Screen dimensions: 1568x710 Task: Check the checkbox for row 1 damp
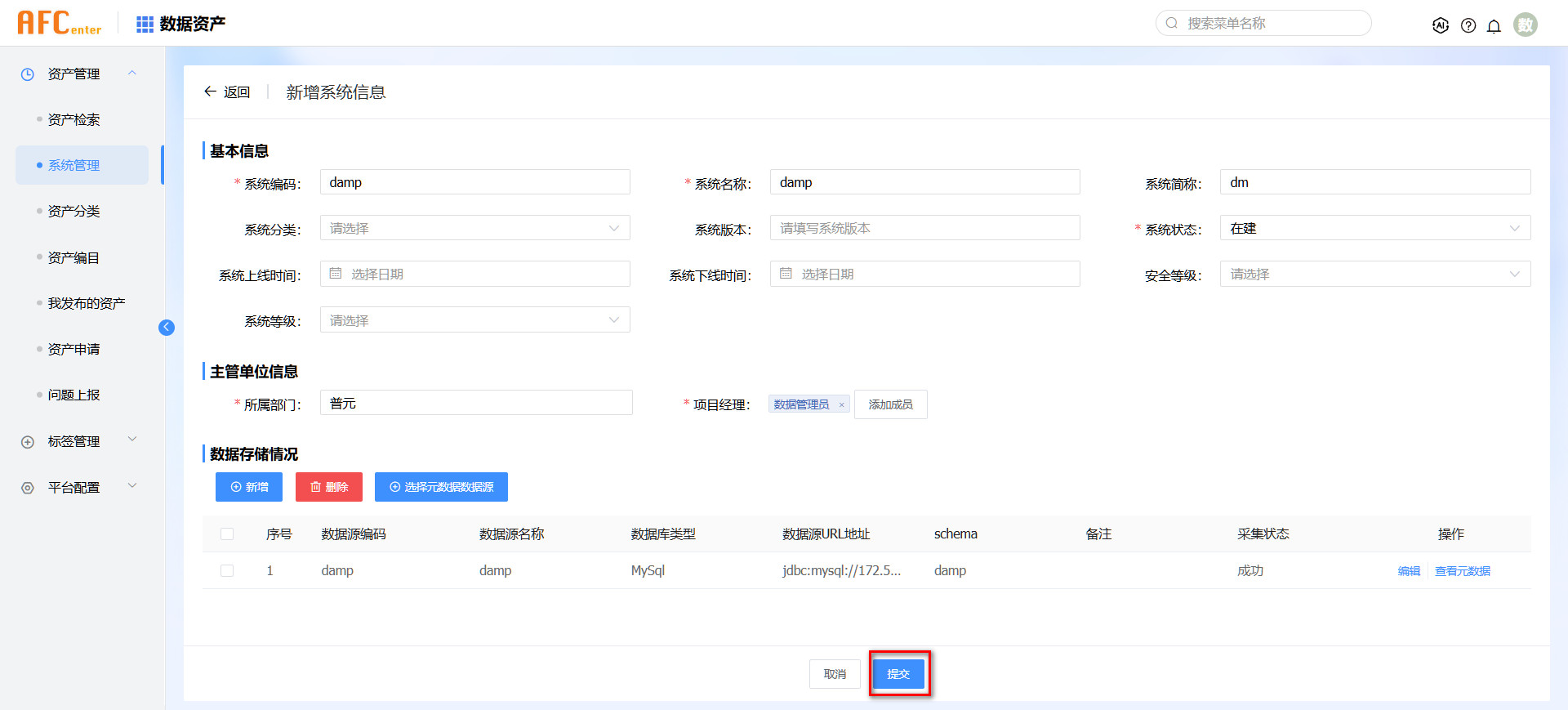point(227,571)
